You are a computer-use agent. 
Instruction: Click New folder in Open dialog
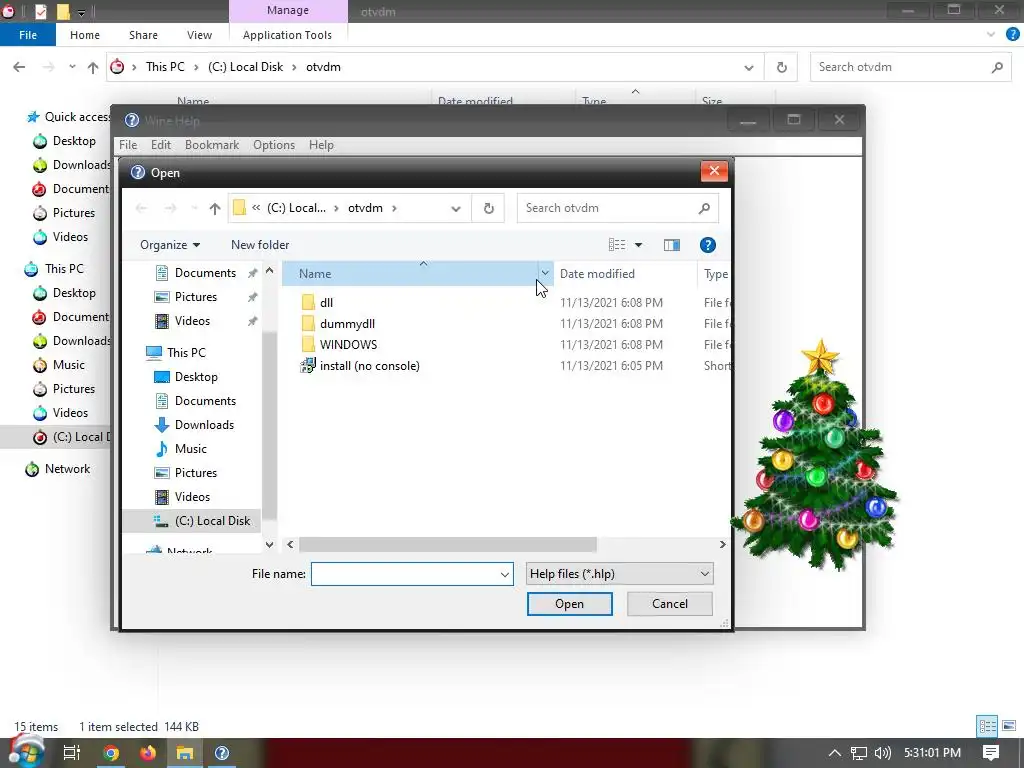(x=260, y=245)
